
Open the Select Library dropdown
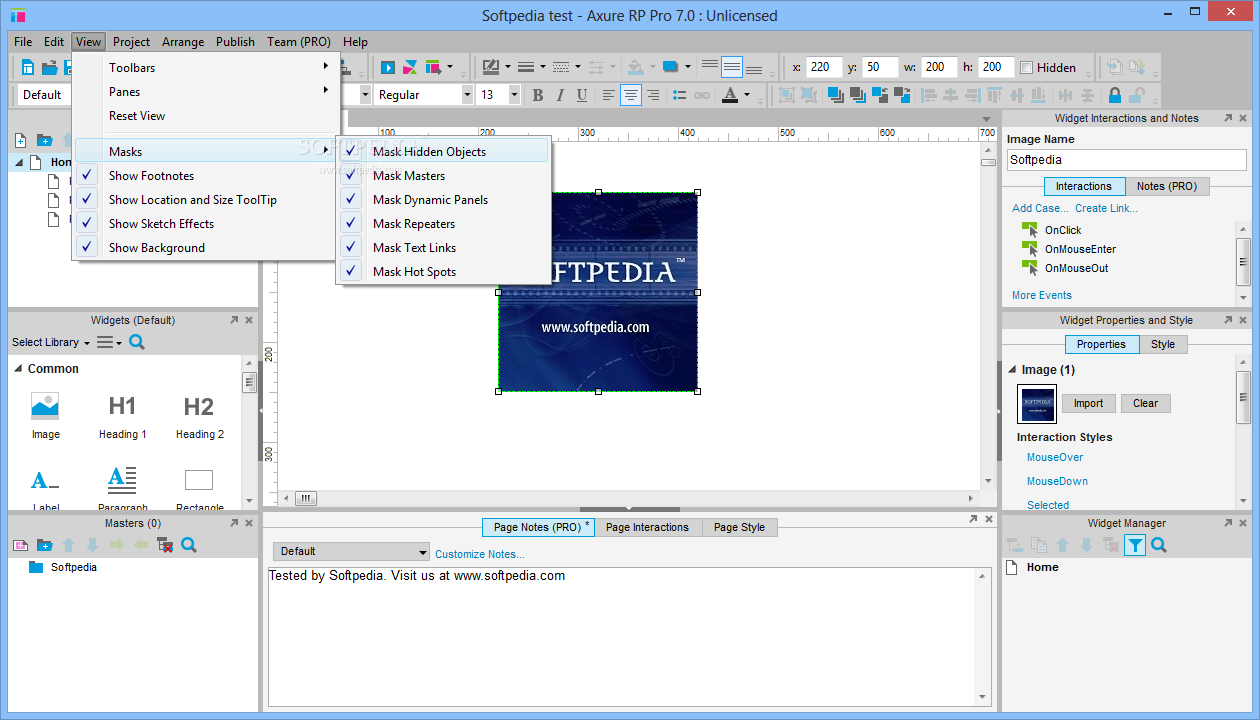coord(51,342)
